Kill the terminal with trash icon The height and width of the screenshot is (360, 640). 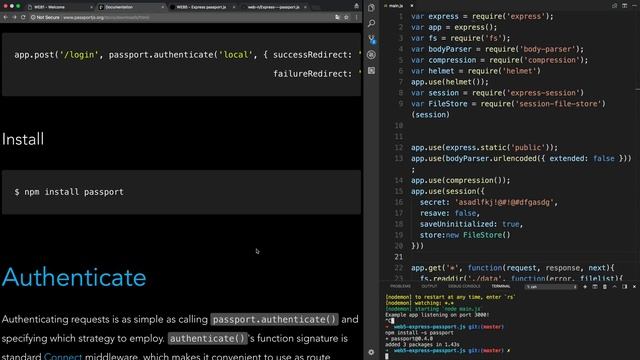coord(604,287)
